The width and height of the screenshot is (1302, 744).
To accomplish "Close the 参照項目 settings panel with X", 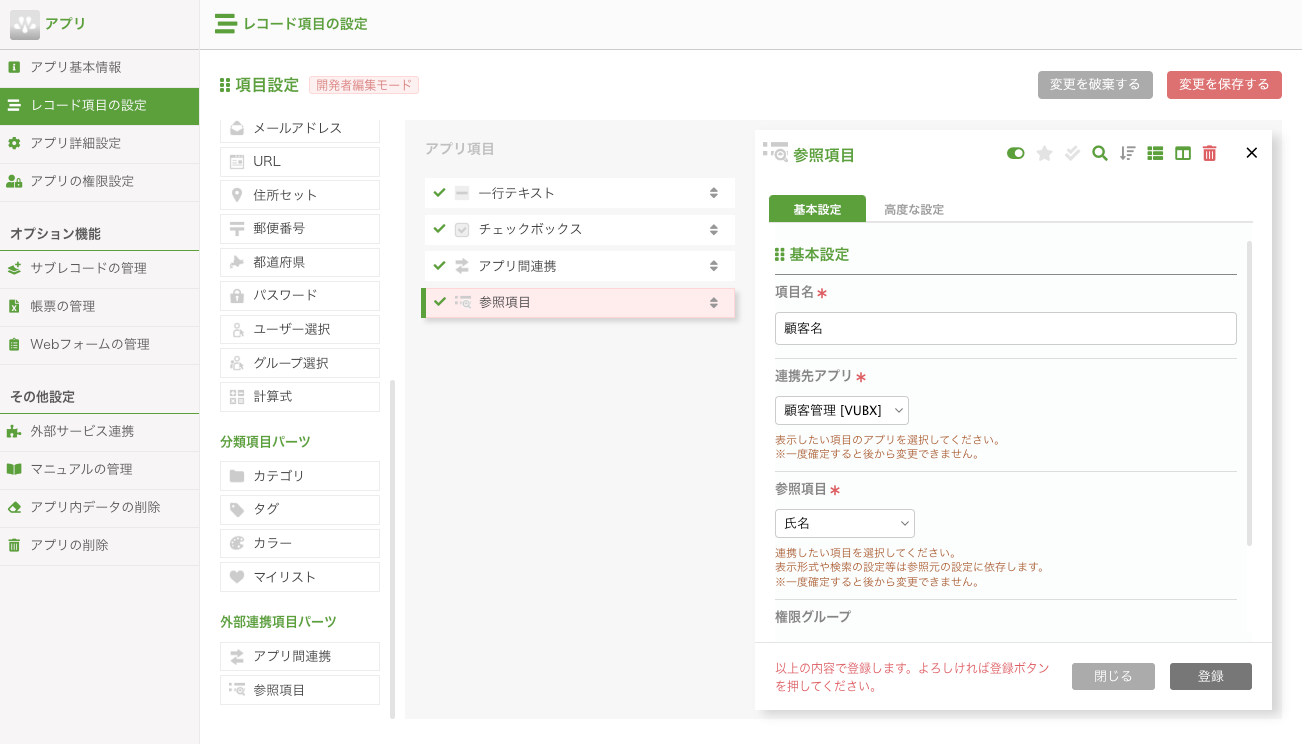I will coord(1251,153).
